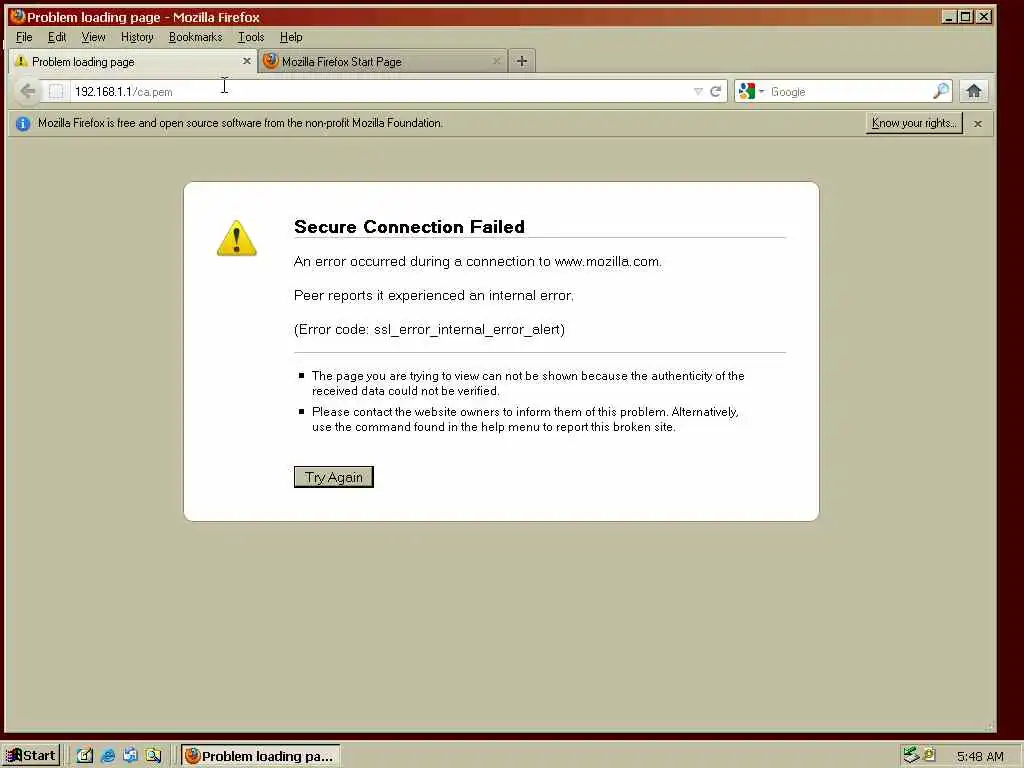Click Problem loading page taskbar button
This screenshot has height=768, width=1024.
pos(260,756)
